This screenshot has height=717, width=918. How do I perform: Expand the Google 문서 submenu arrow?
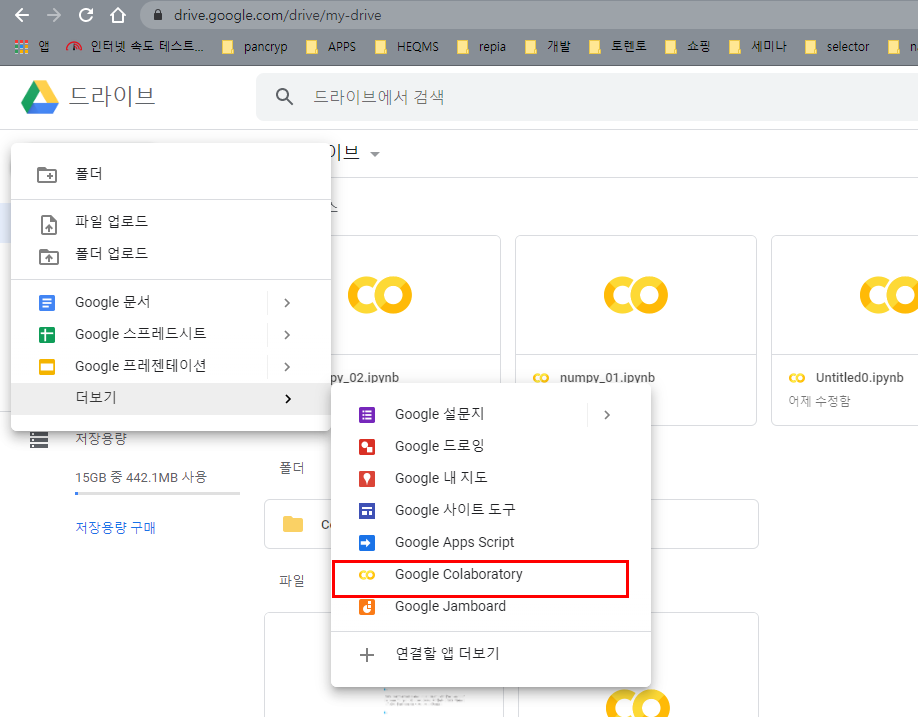pos(287,302)
